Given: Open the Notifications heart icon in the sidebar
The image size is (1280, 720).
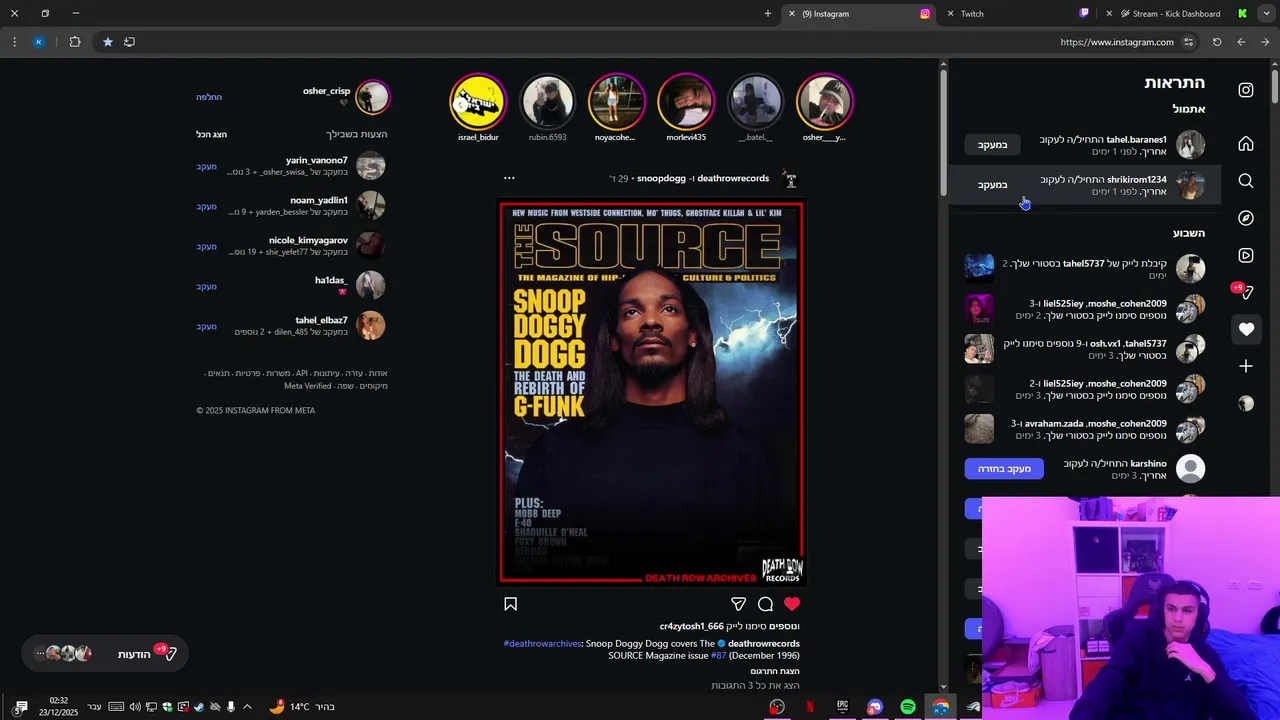Looking at the screenshot, I should [1246, 329].
